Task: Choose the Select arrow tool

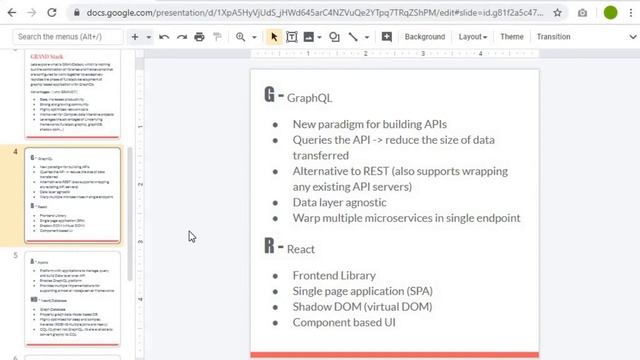Action: click(x=274, y=37)
